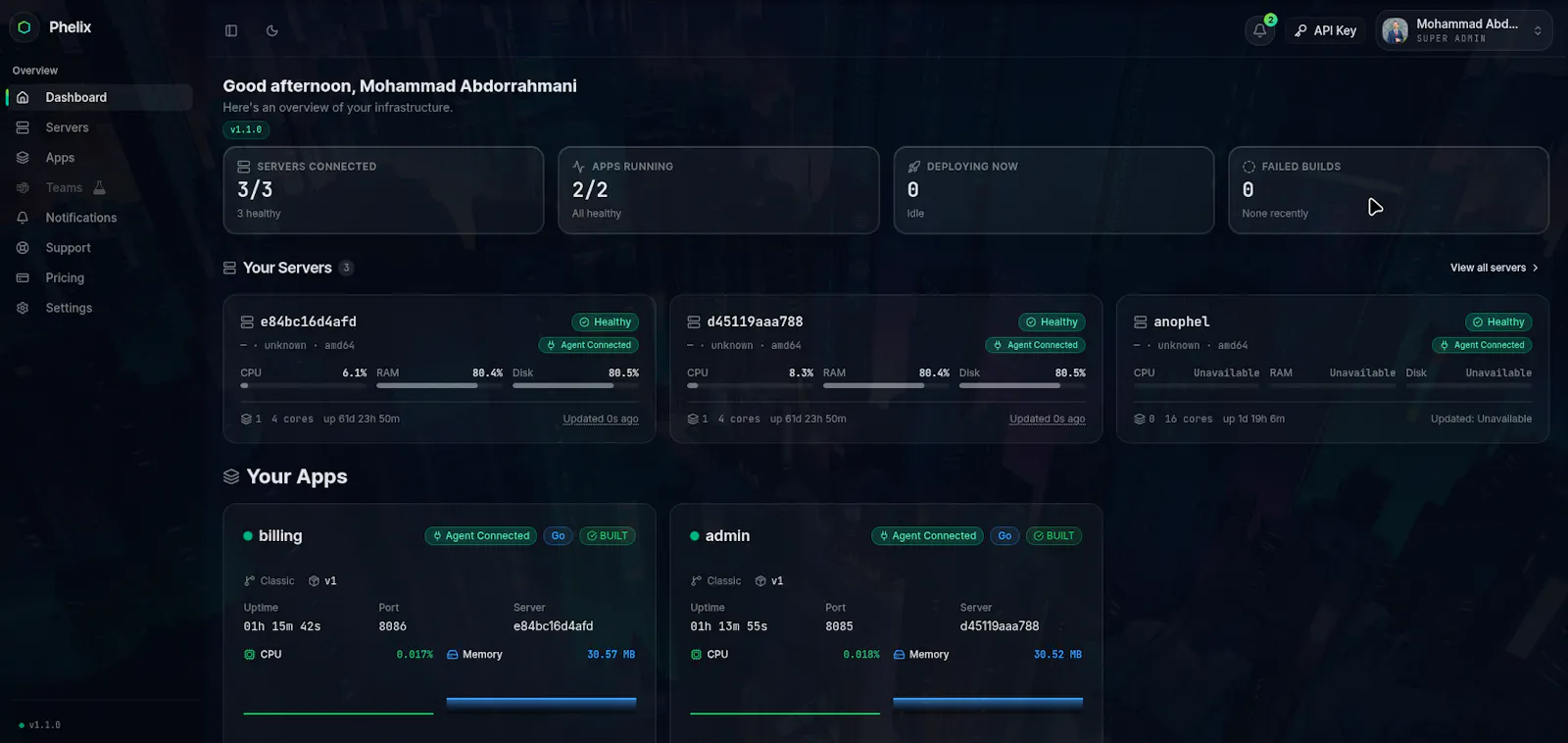Click the rocket icon in Deploying Now
Image resolution: width=1568 pixels, height=743 pixels.
click(914, 167)
